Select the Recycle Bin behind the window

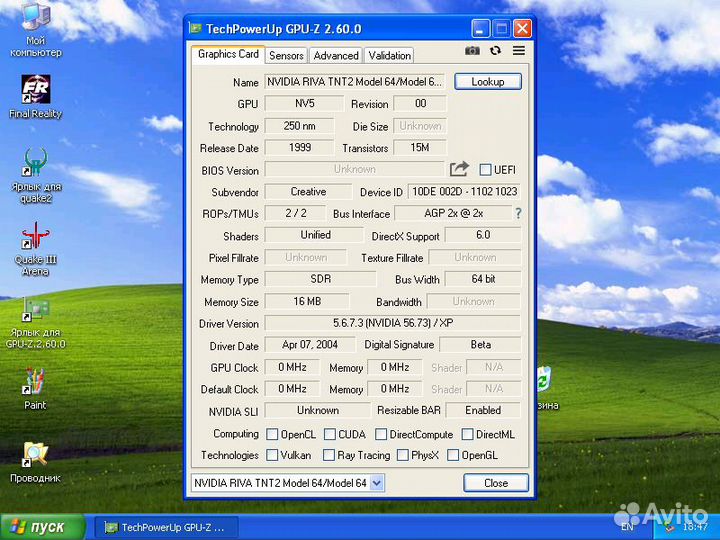[x=547, y=387]
